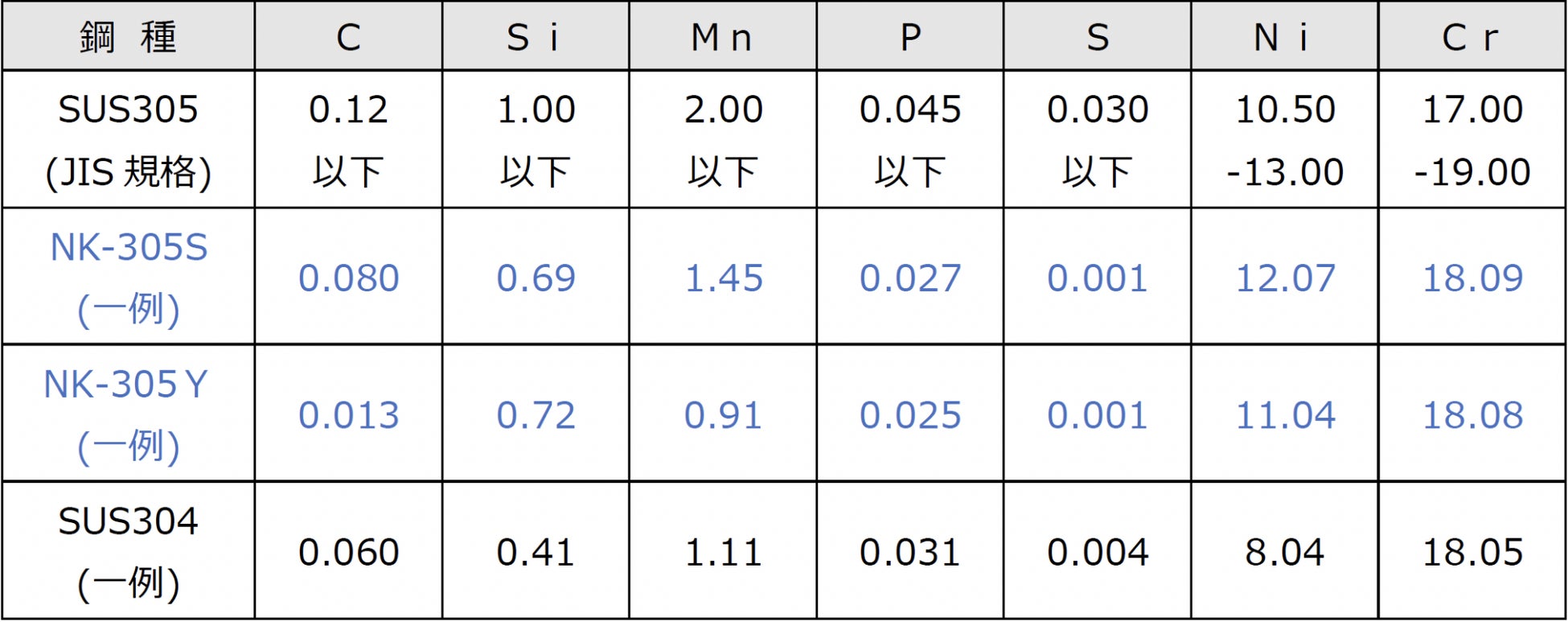Viewport: 1568px width, 622px height.
Task: Click the 鋼種 header cell
Action: pyautogui.click(x=128, y=37)
